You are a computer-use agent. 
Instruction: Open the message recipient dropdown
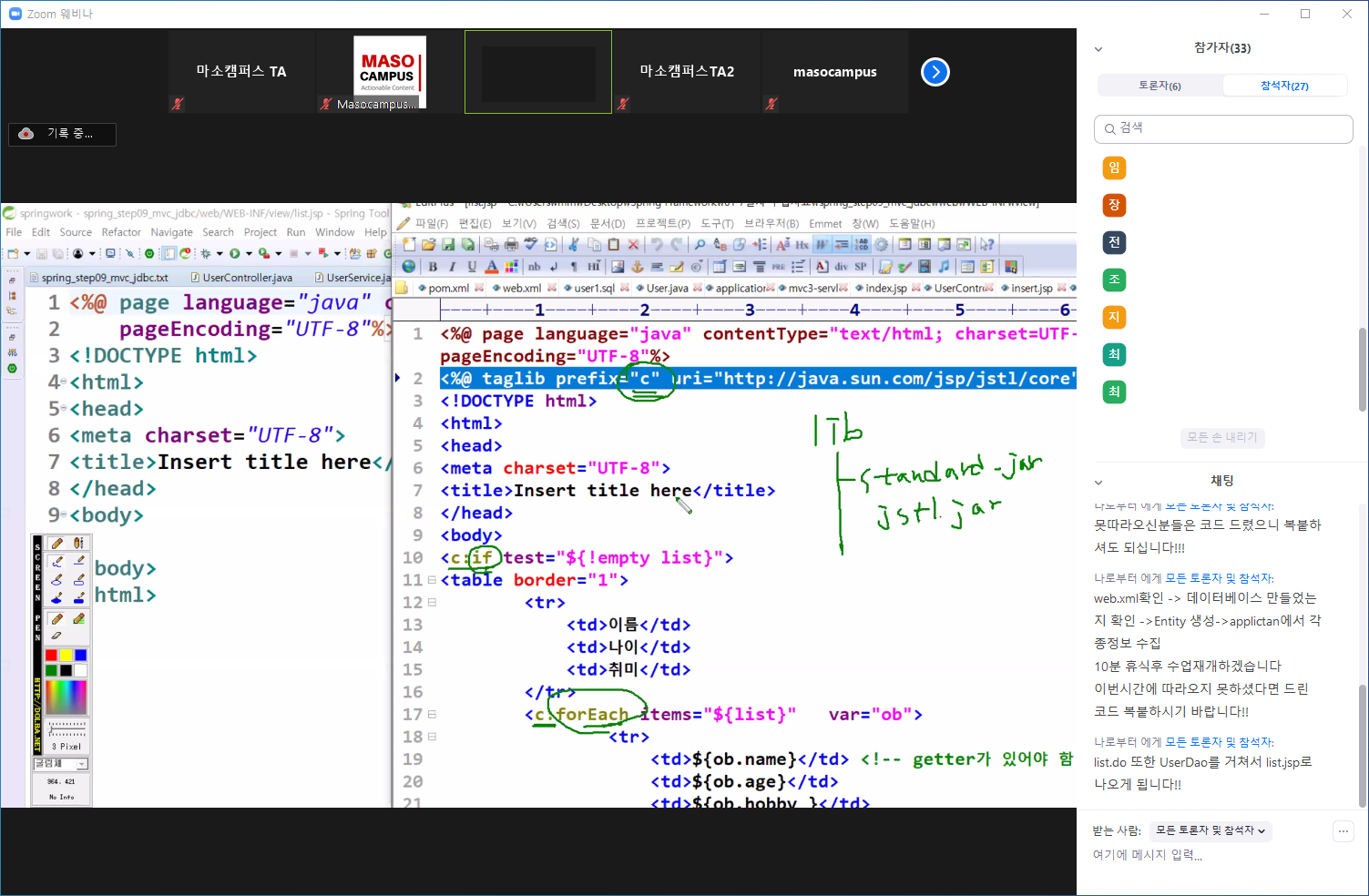(1210, 830)
